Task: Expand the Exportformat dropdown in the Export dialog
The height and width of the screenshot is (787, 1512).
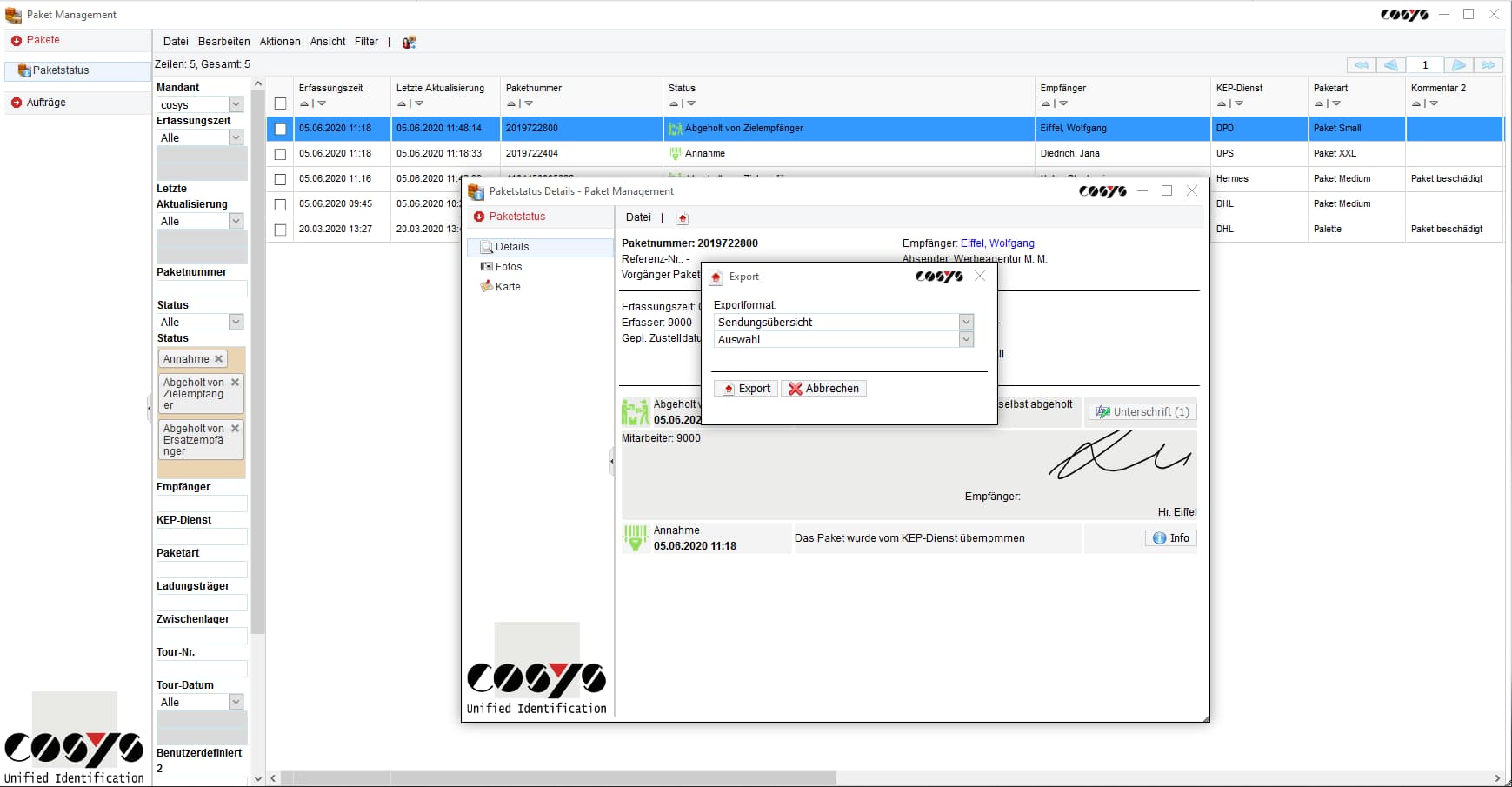Action: [966, 322]
